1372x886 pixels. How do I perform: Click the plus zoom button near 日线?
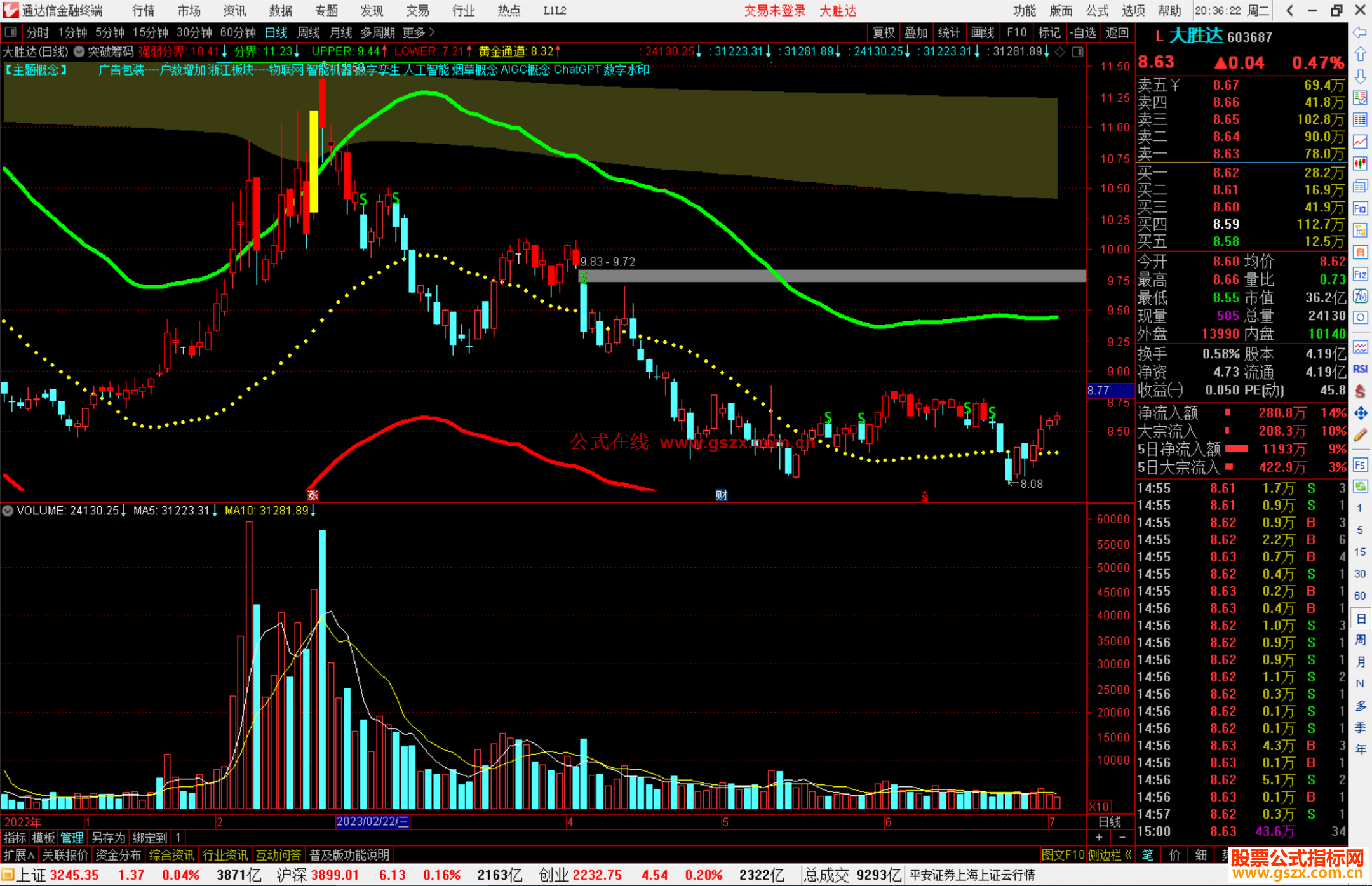tap(1099, 838)
